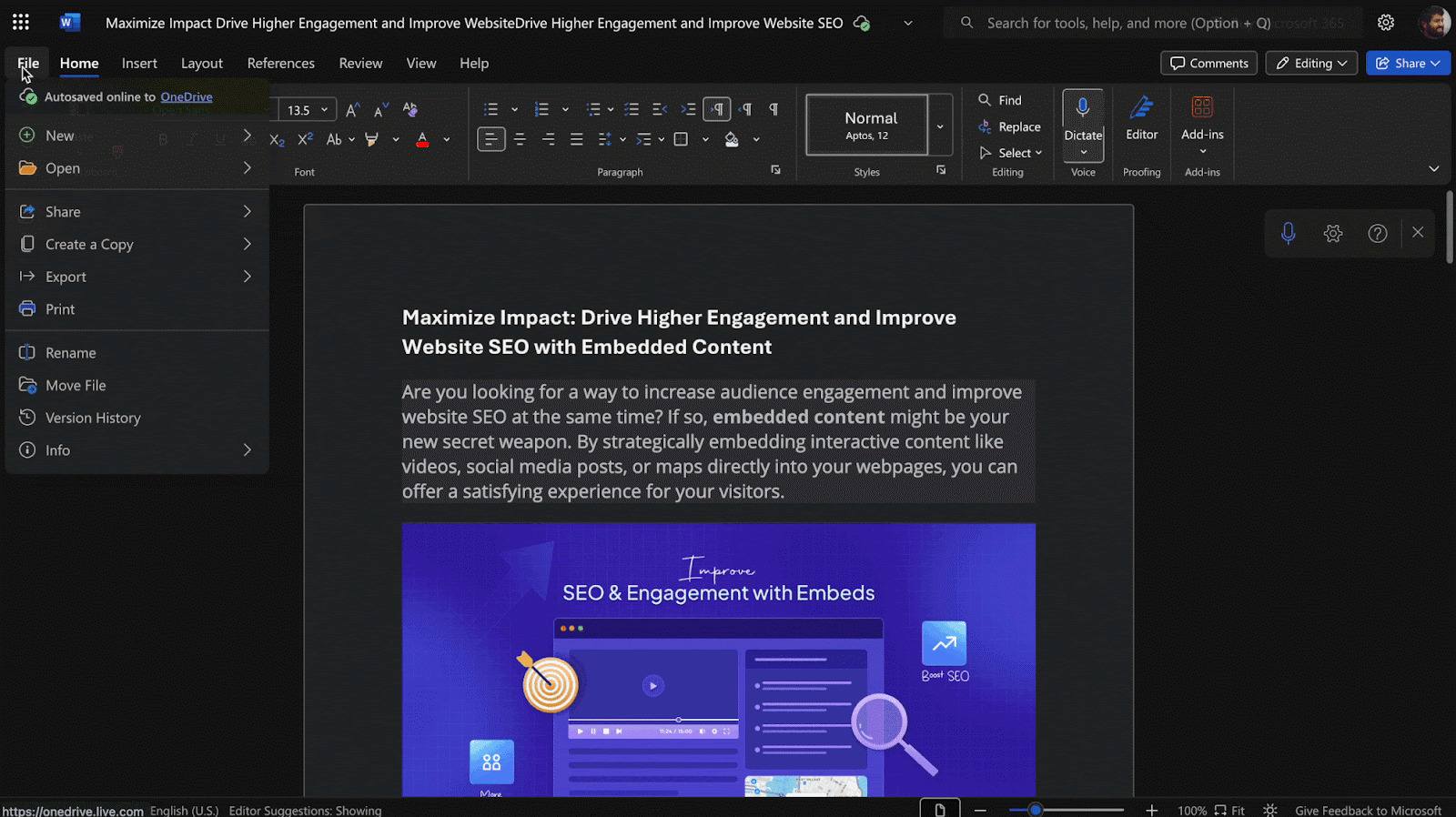Click the cloud saved-status icon beside title

point(861,24)
